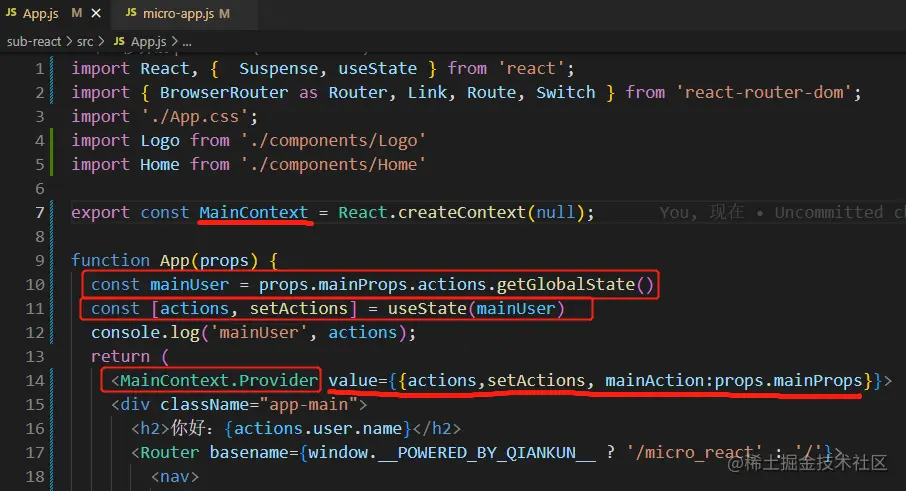Image resolution: width=906 pixels, height=491 pixels.
Task: Click '__POWERED_BY_QIANKUN__' on line 17
Action: pos(487,452)
